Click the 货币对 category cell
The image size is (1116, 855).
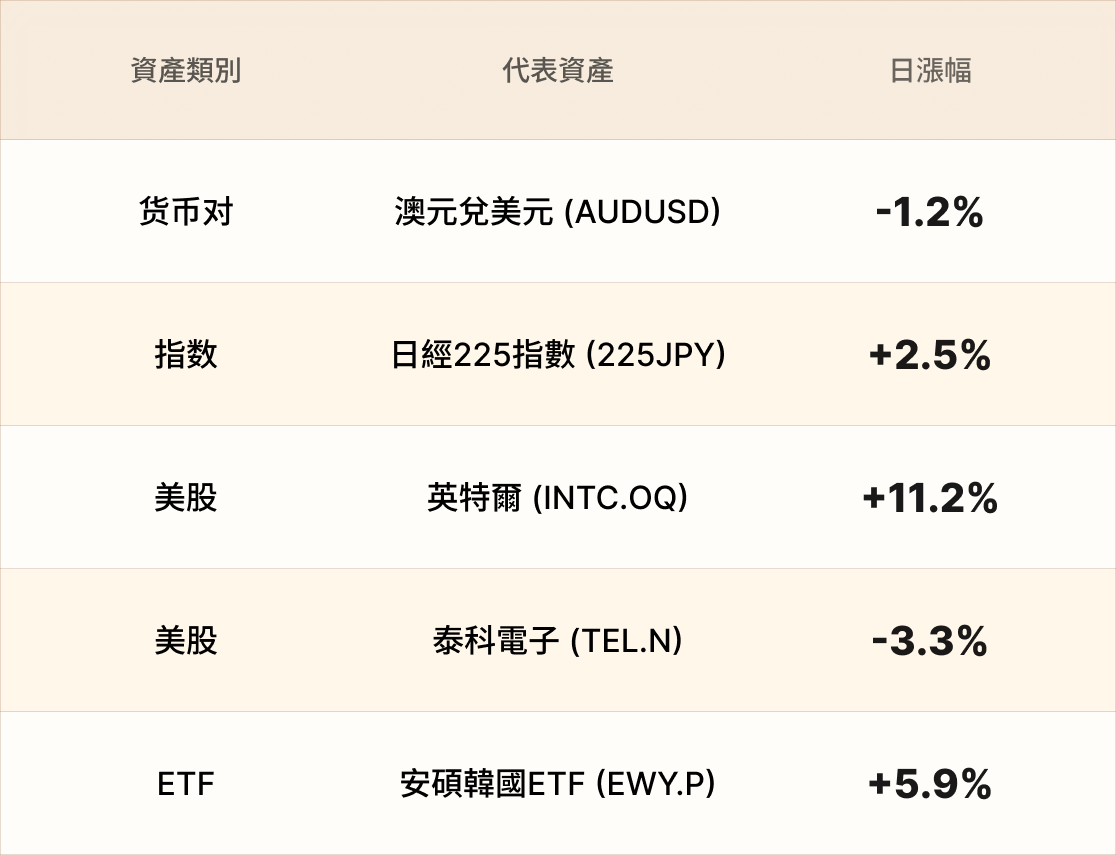point(186,211)
